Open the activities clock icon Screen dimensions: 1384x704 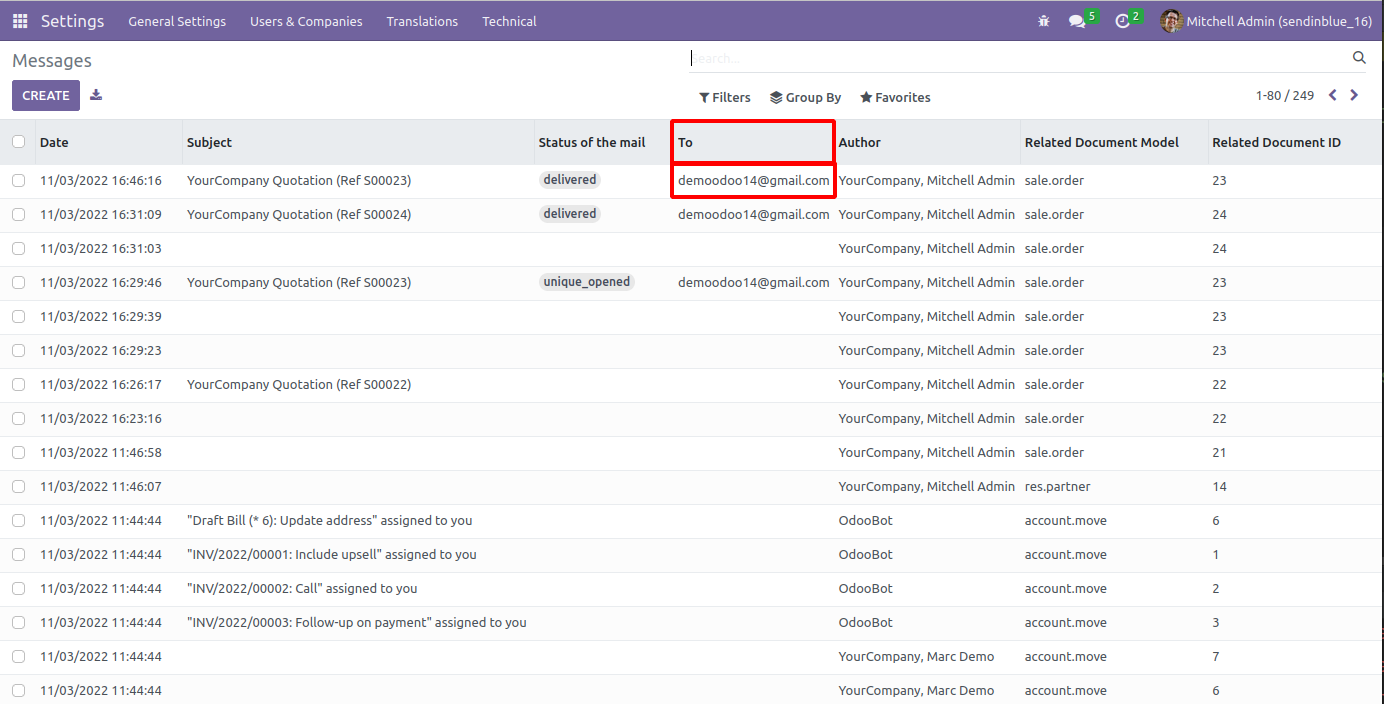(1123, 21)
